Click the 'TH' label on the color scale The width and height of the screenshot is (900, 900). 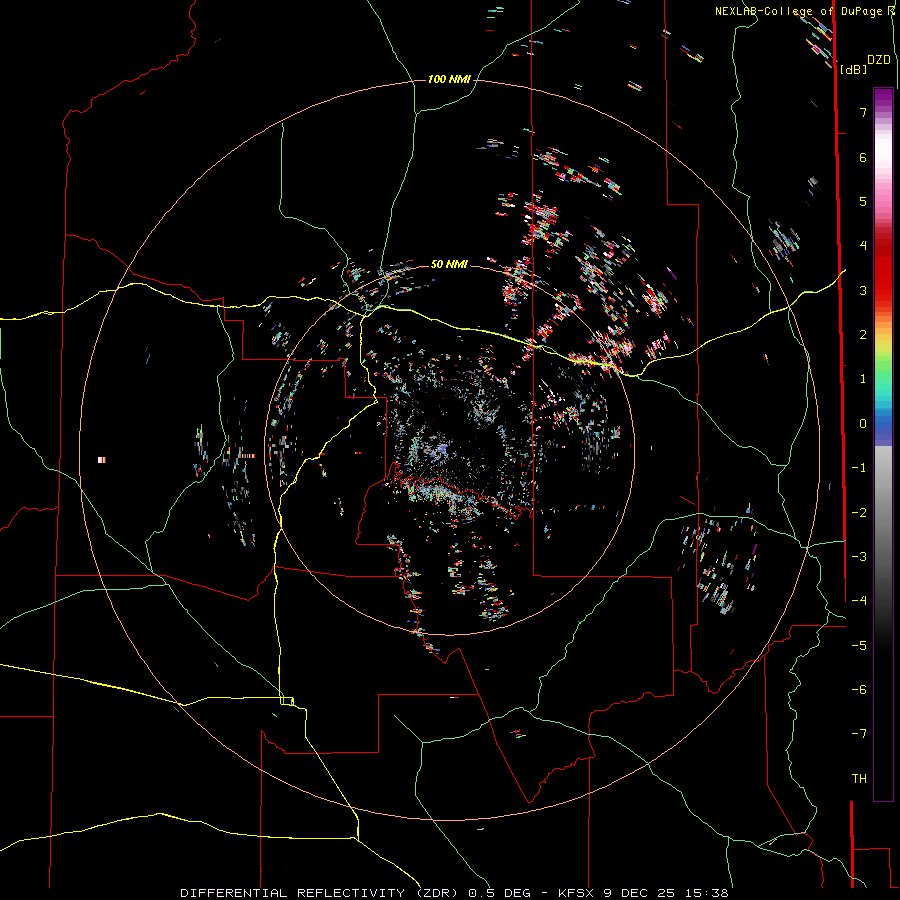[x=859, y=779]
